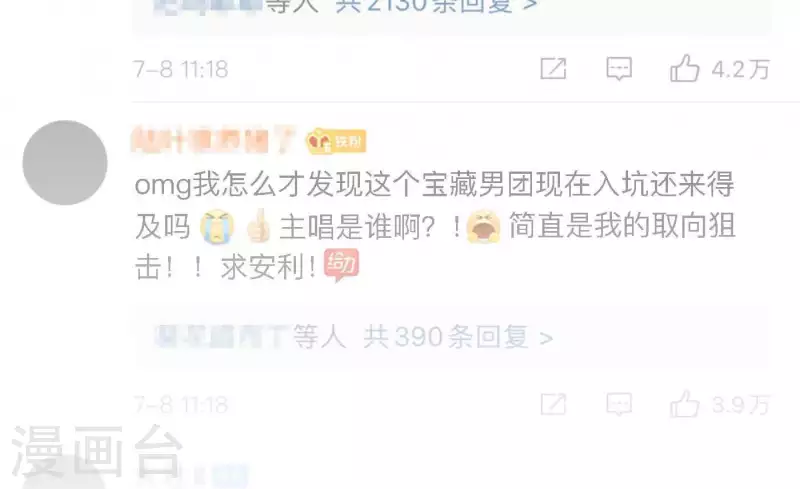Screen dimensions: 800x489
Task: Expand 共2130条回复 replies
Action: point(436,5)
